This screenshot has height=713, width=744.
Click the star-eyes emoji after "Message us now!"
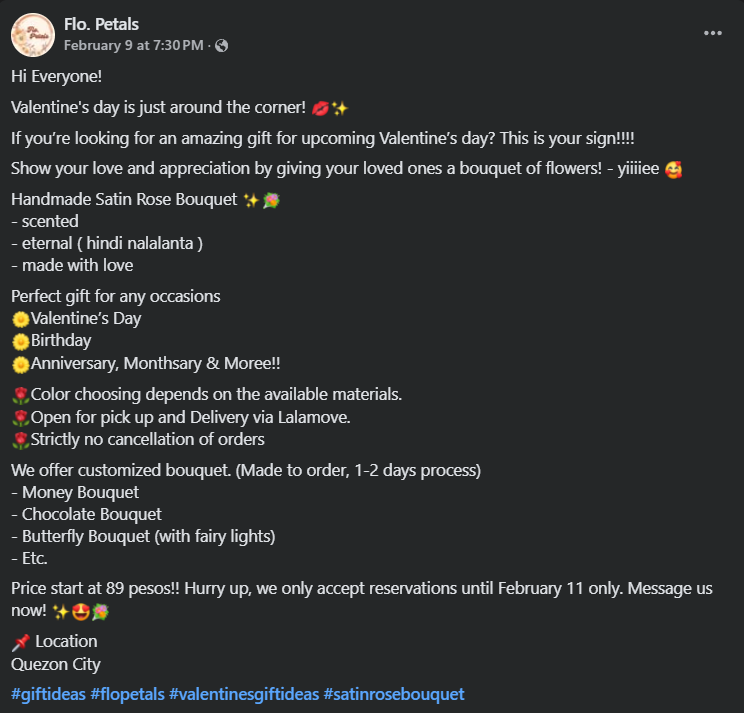[80, 610]
